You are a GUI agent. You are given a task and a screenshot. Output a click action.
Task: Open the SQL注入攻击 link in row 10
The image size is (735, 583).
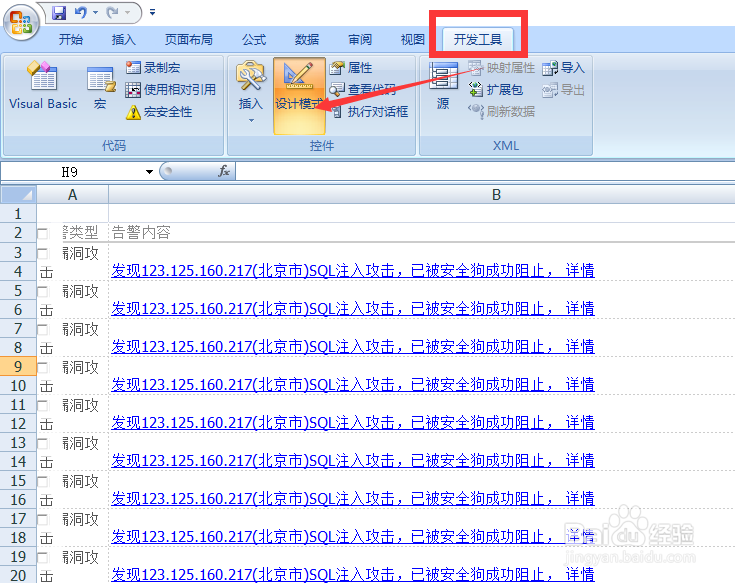tap(353, 384)
